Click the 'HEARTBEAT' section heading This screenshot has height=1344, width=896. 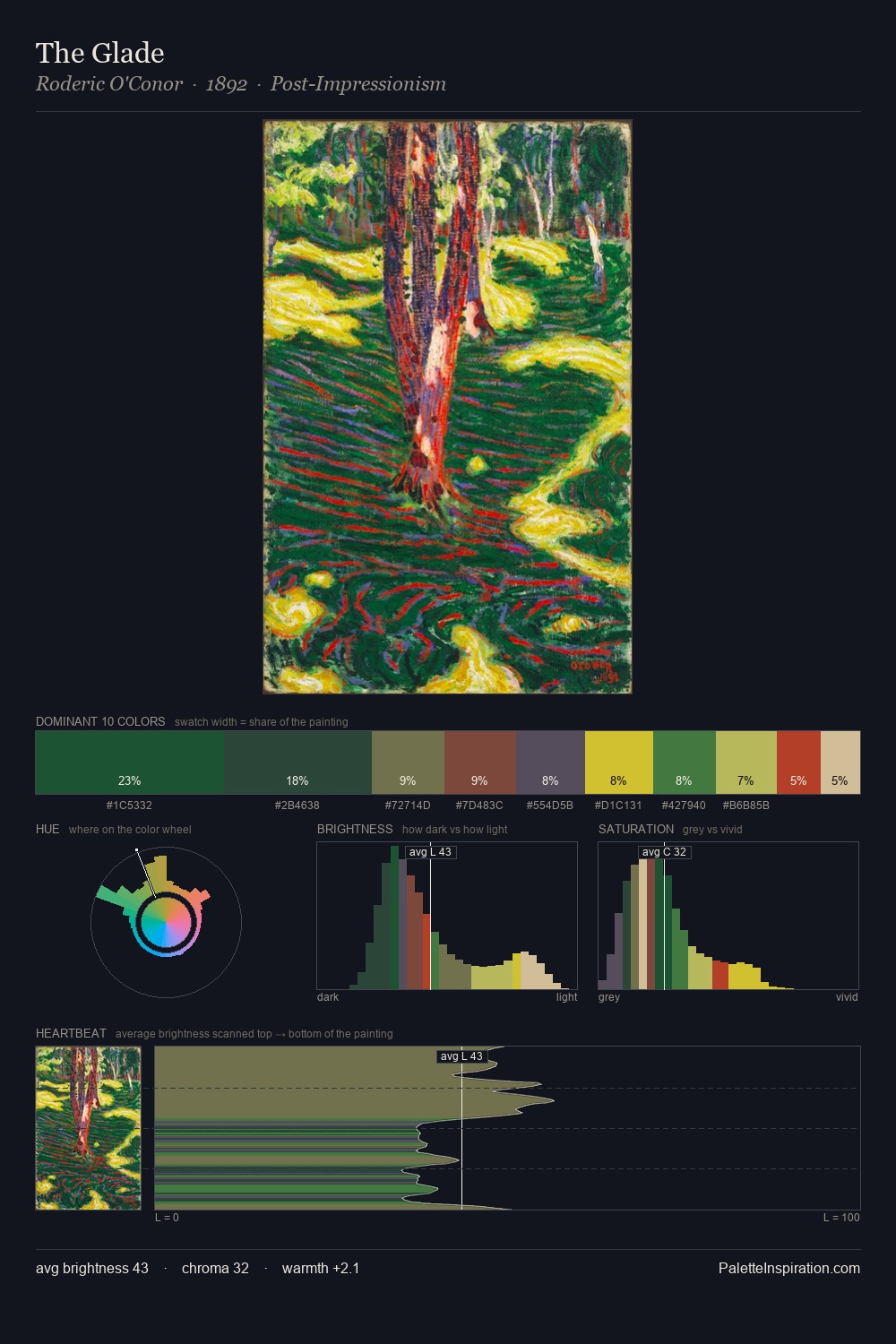[x=71, y=1033]
